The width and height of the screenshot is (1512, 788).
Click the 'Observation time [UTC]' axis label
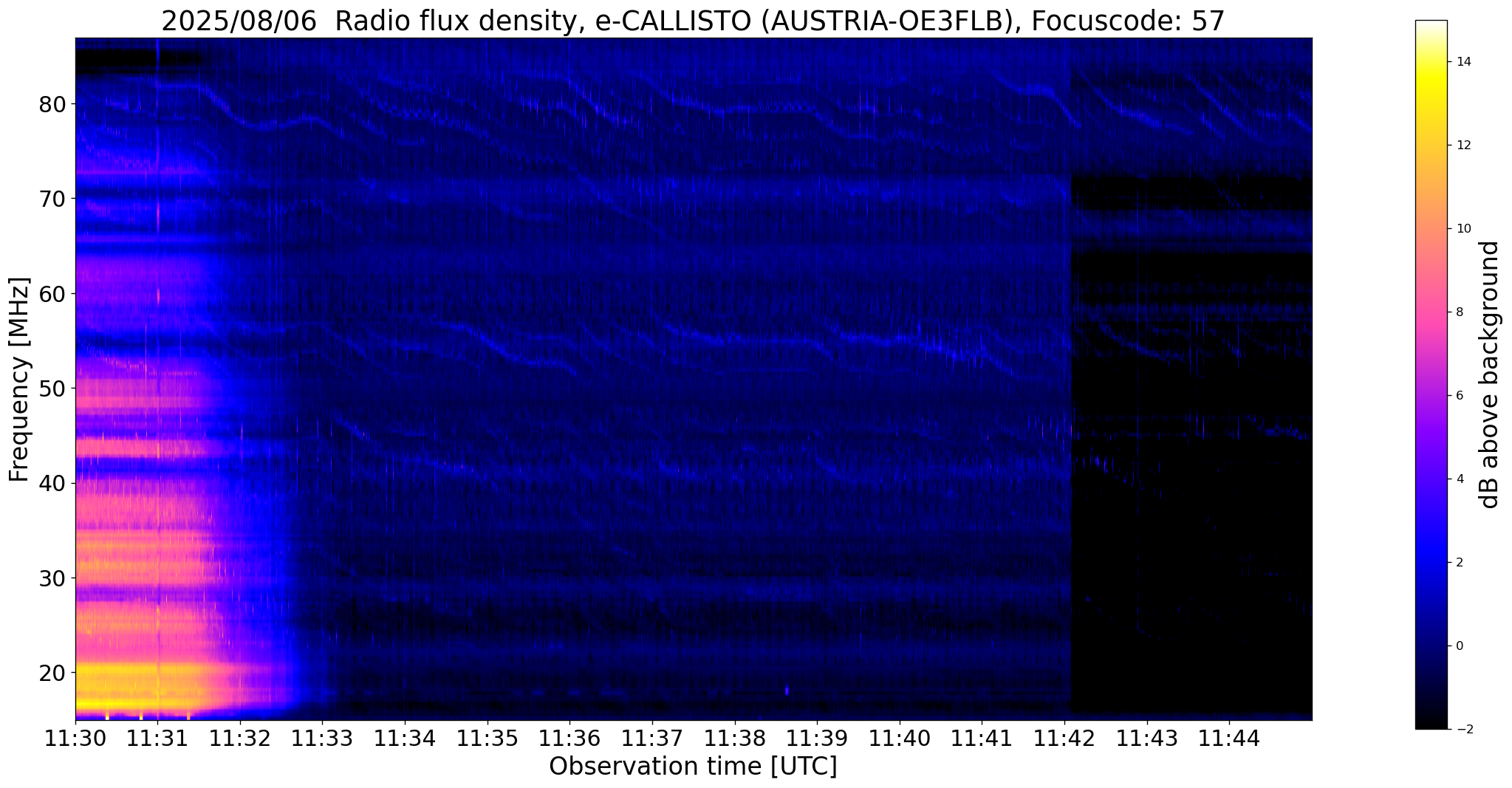tap(693, 767)
